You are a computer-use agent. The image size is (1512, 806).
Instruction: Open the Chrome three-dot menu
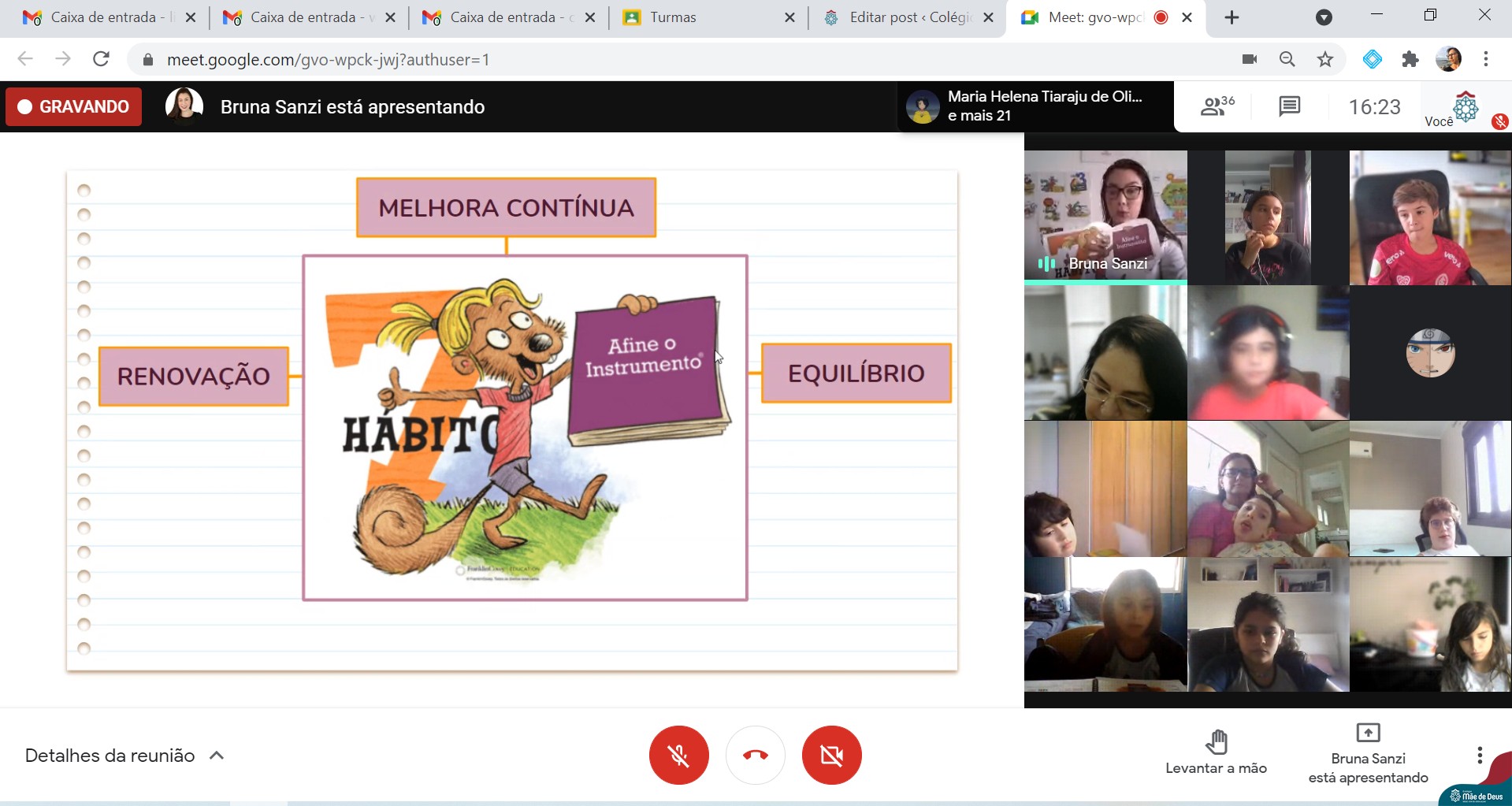(x=1485, y=59)
